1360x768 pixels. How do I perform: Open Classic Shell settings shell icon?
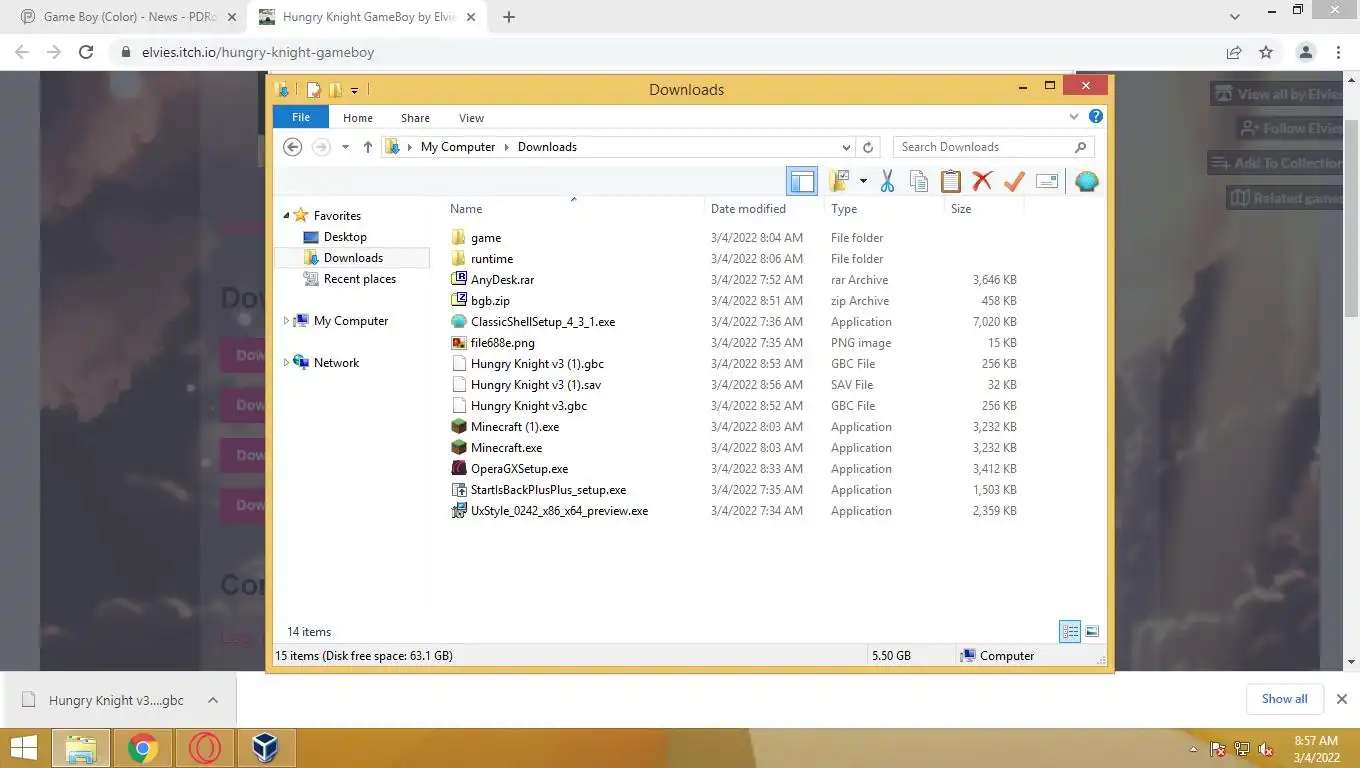[1087, 181]
